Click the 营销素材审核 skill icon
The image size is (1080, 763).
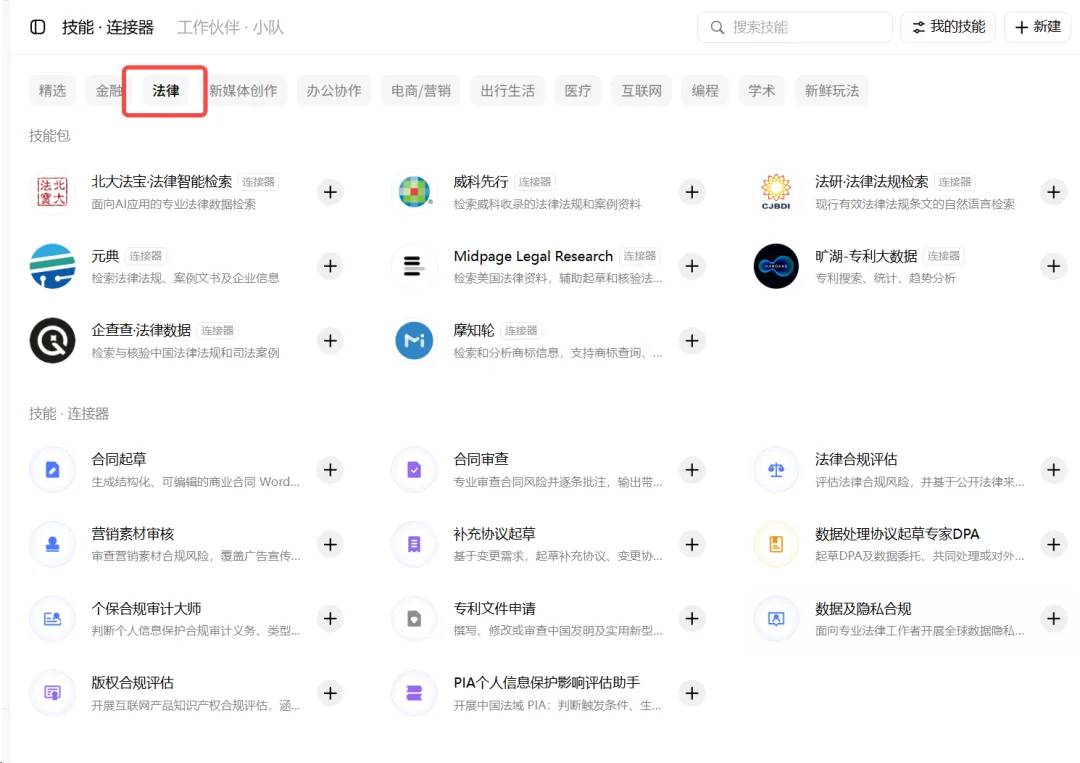[x=52, y=544]
